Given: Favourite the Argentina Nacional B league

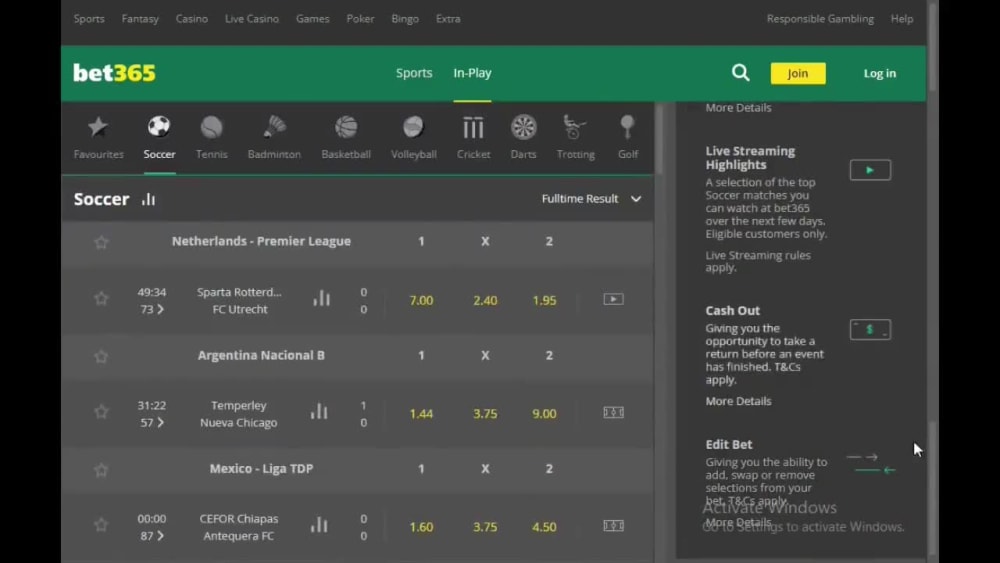Looking at the screenshot, I should (101, 356).
